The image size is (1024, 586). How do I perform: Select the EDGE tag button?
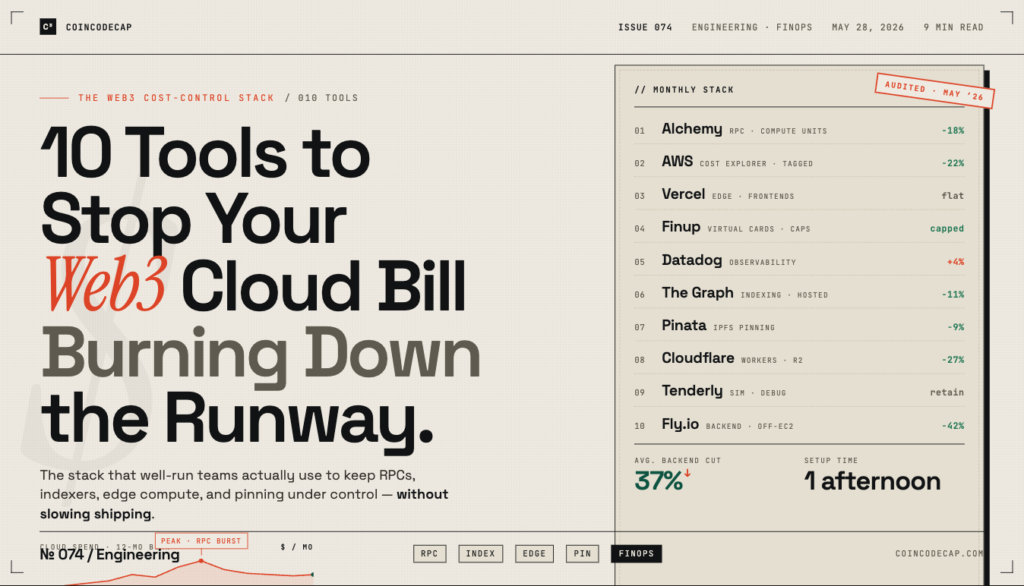(534, 553)
